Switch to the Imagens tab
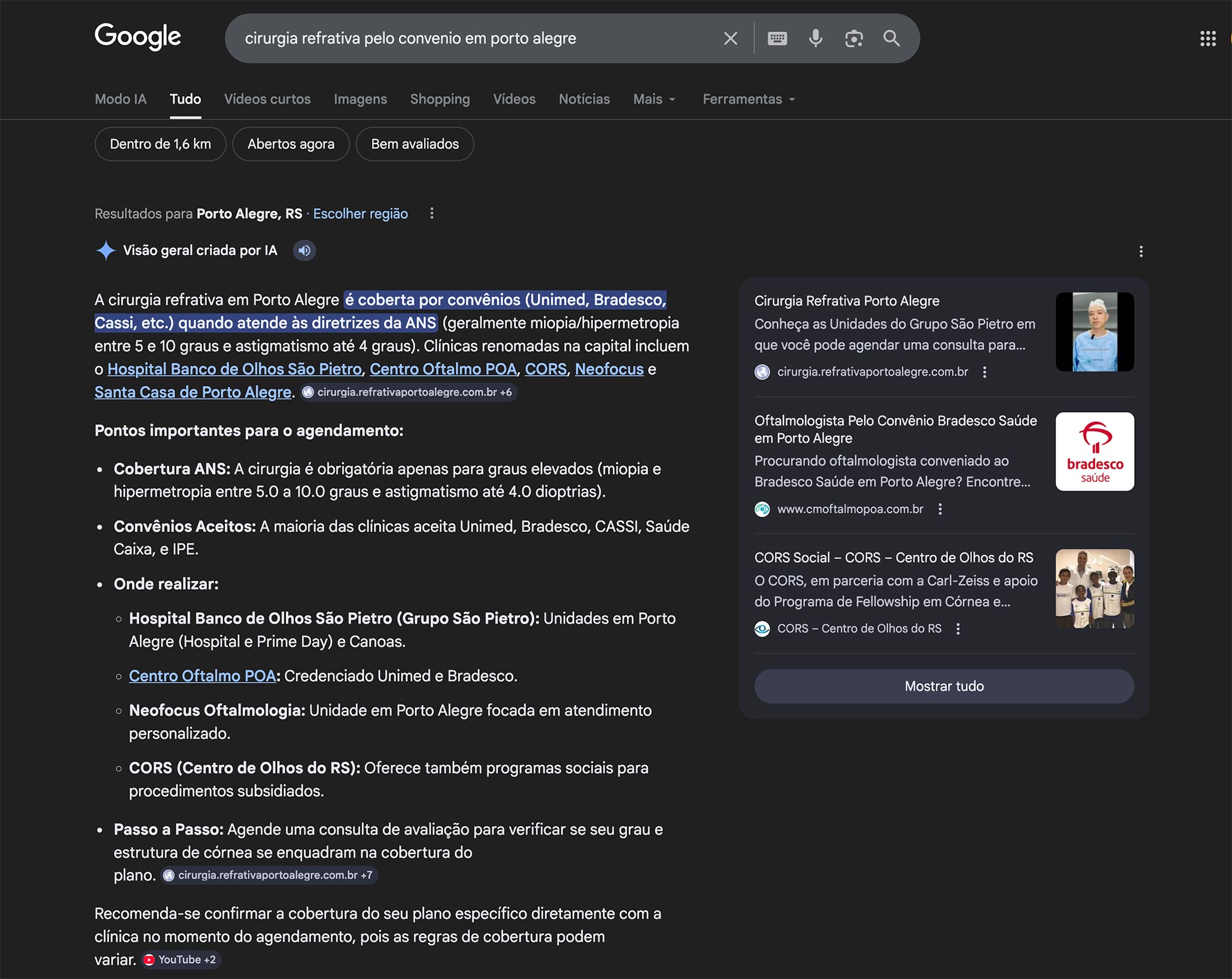Image resolution: width=1232 pixels, height=979 pixels. (x=360, y=99)
